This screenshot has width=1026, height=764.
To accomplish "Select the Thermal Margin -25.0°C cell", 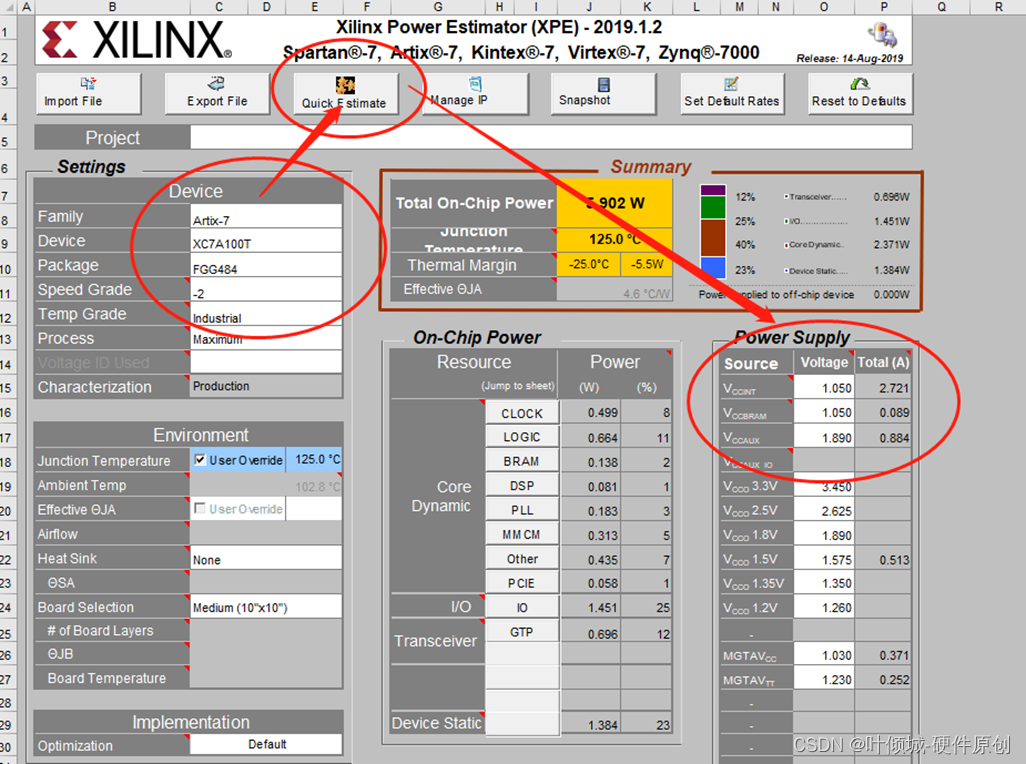I will tap(588, 264).
